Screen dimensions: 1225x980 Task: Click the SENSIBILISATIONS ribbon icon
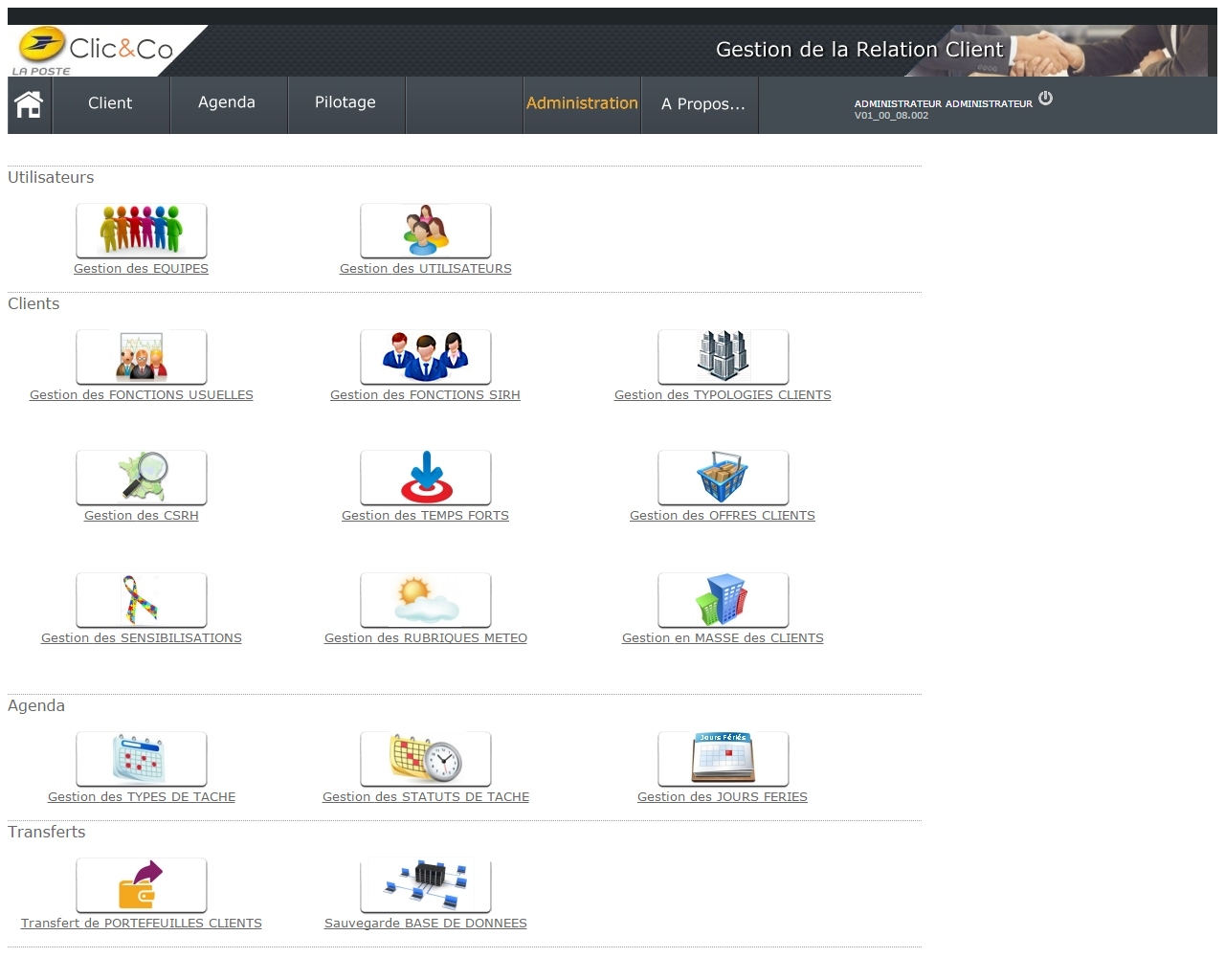[141, 599]
